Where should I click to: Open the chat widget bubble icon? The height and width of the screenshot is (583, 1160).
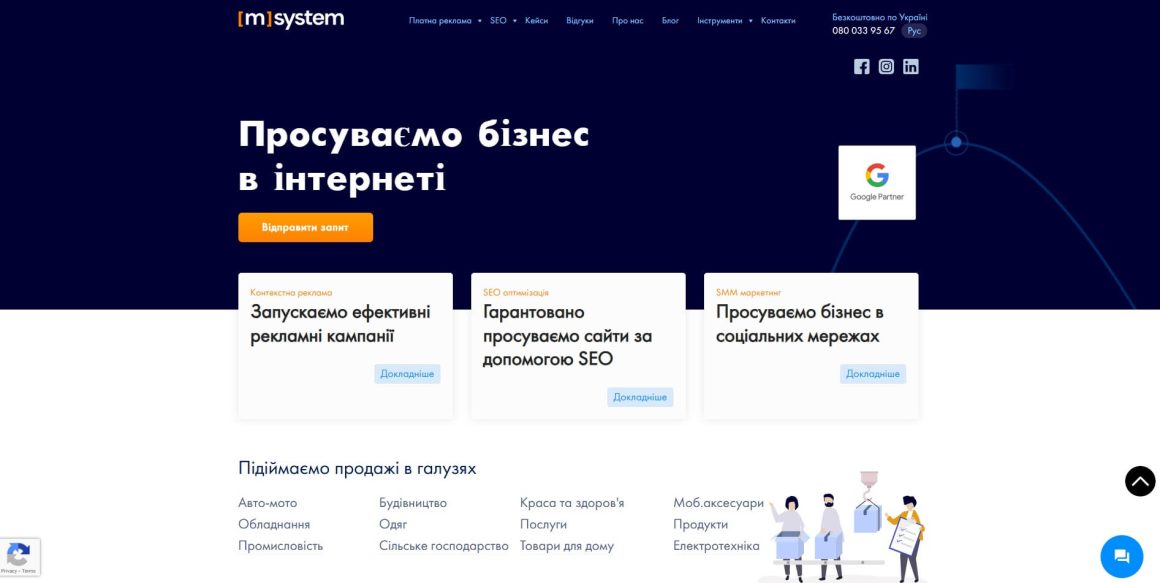[x=1121, y=556]
